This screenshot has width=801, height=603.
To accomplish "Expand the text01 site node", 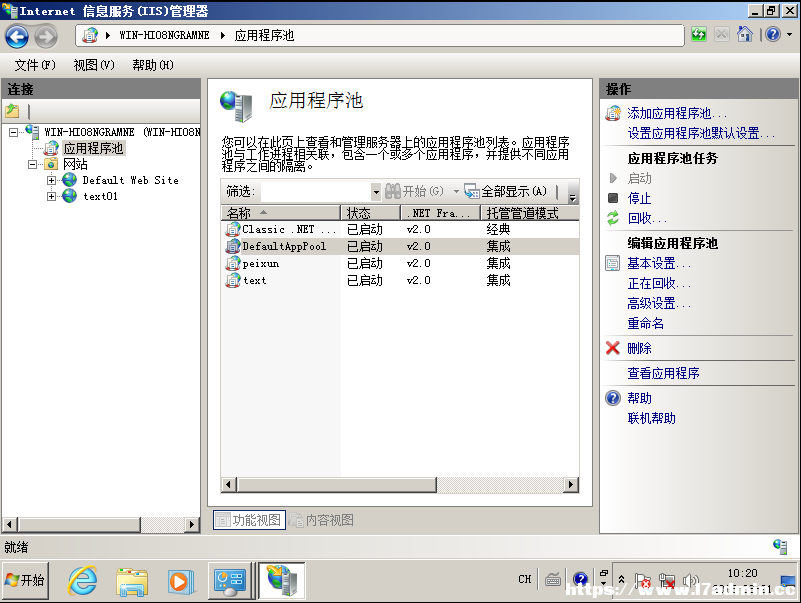I will (51, 196).
